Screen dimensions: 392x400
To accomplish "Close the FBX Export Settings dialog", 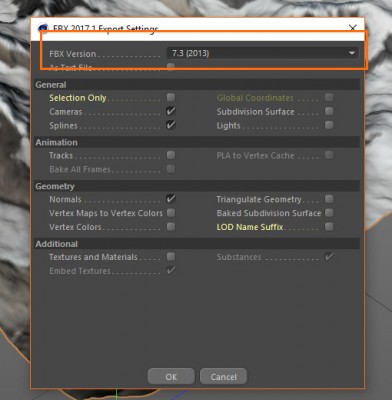I will pyautogui.click(x=353, y=28).
